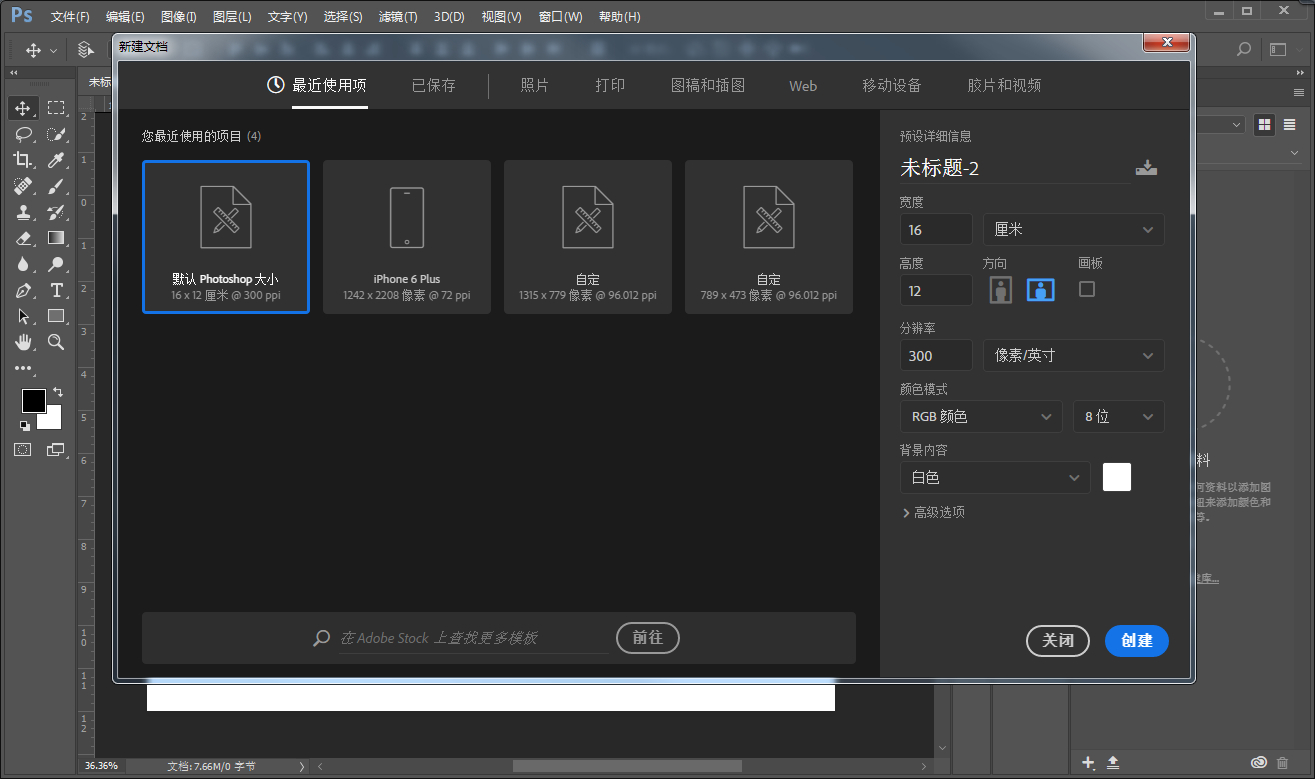
Task: Switch library panel to grid view
Action: [1265, 125]
